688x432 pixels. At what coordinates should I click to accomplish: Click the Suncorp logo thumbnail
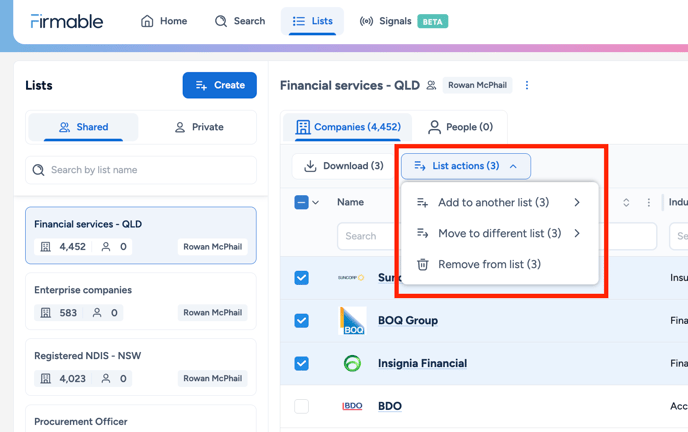pyautogui.click(x=351, y=278)
